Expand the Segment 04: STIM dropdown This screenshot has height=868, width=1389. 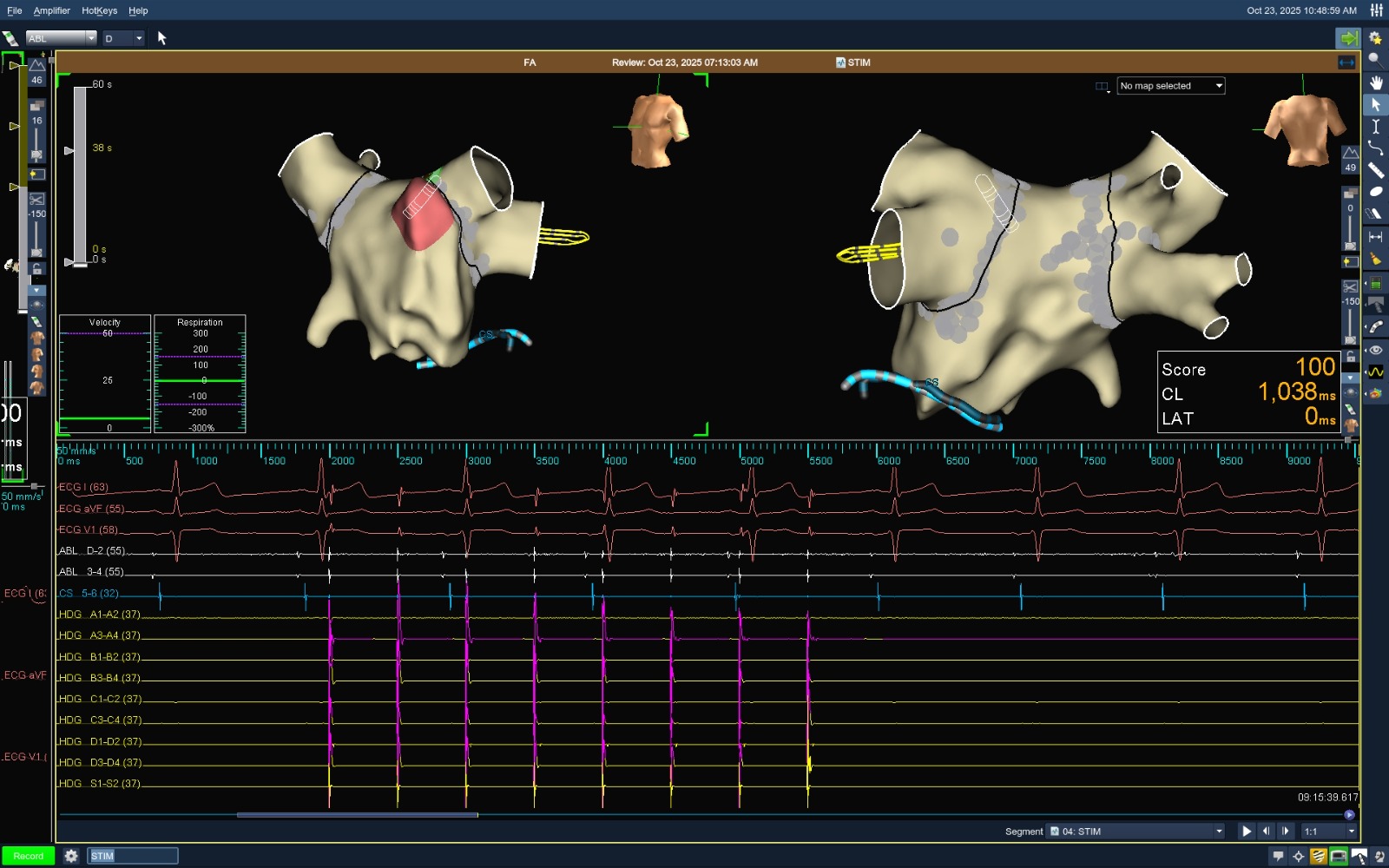point(1136,832)
